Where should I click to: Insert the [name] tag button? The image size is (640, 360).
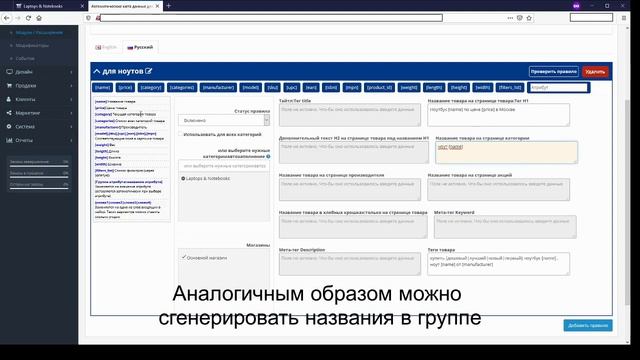102,87
